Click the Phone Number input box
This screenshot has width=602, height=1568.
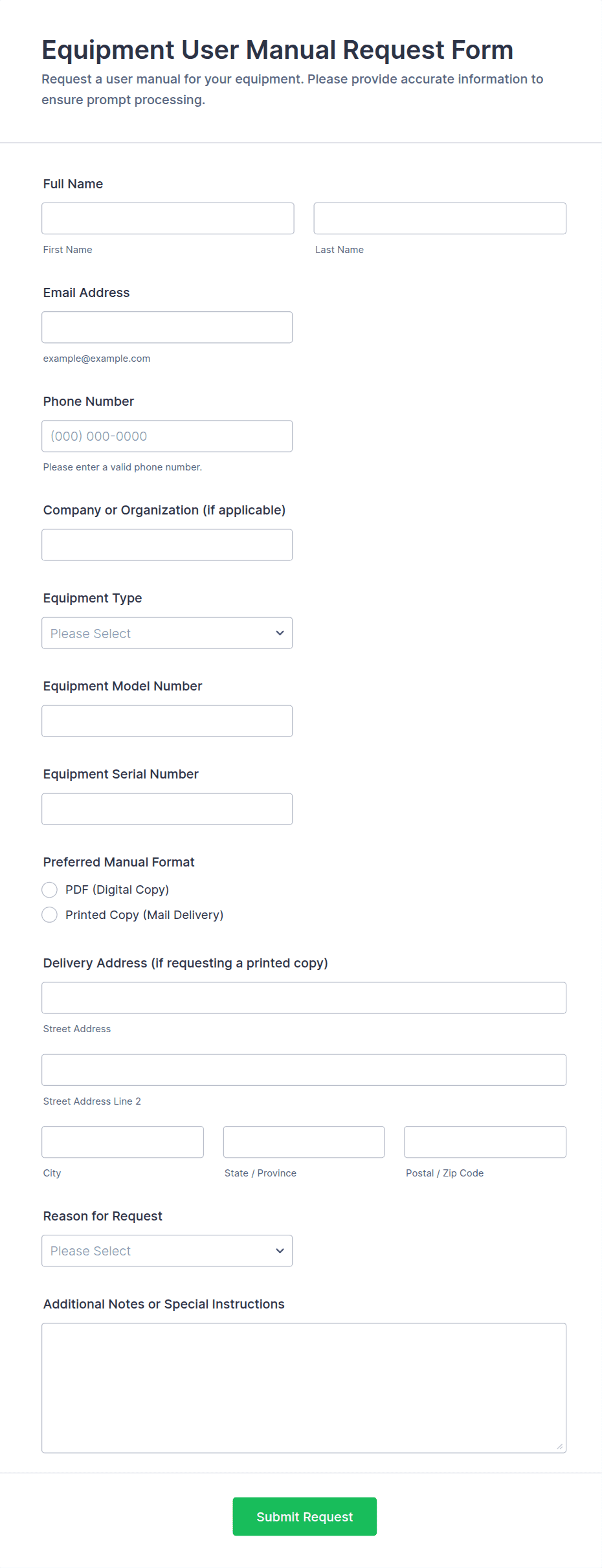point(167,436)
